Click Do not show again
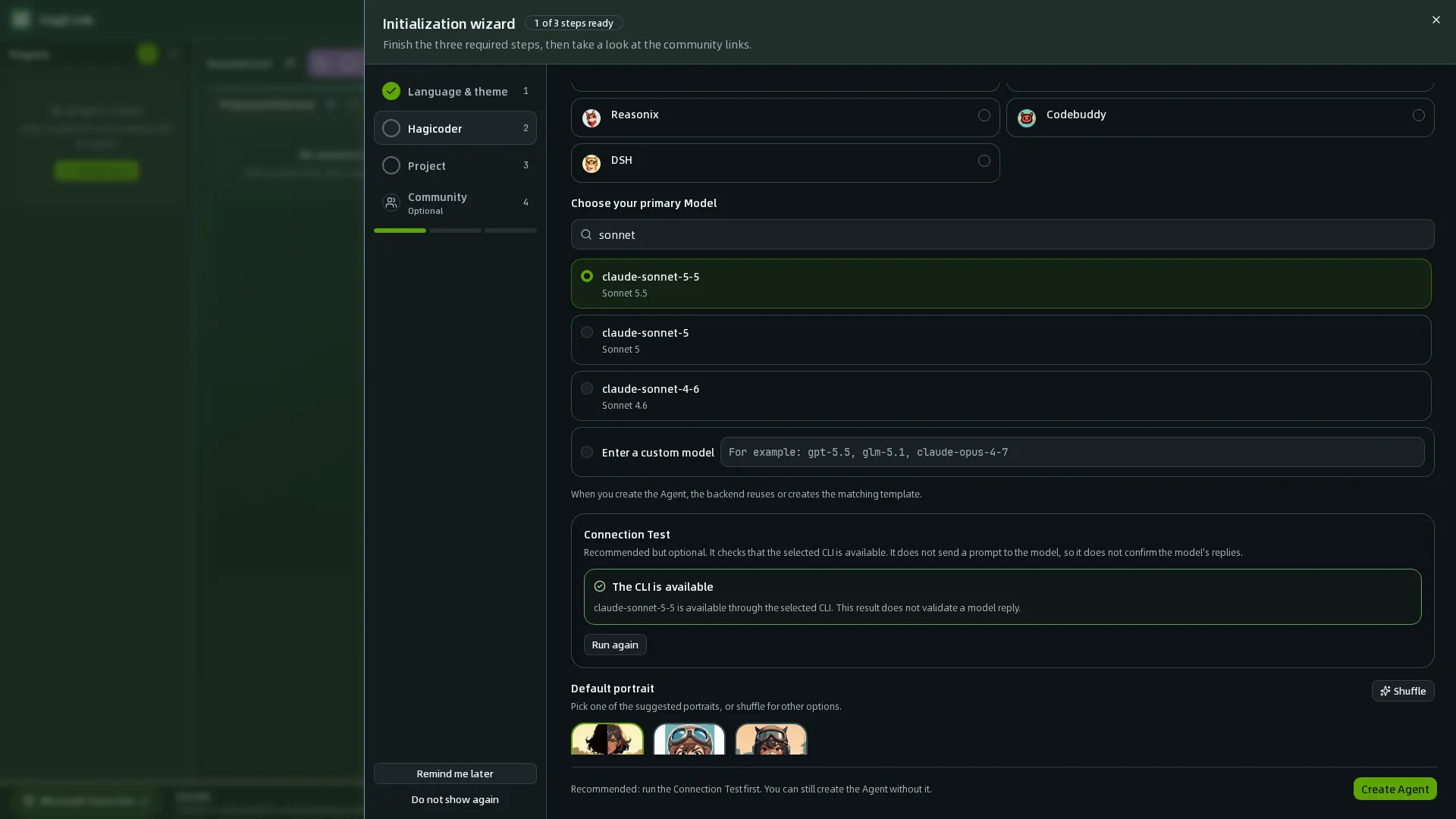The width and height of the screenshot is (1456, 819). [x=455, y=799]
